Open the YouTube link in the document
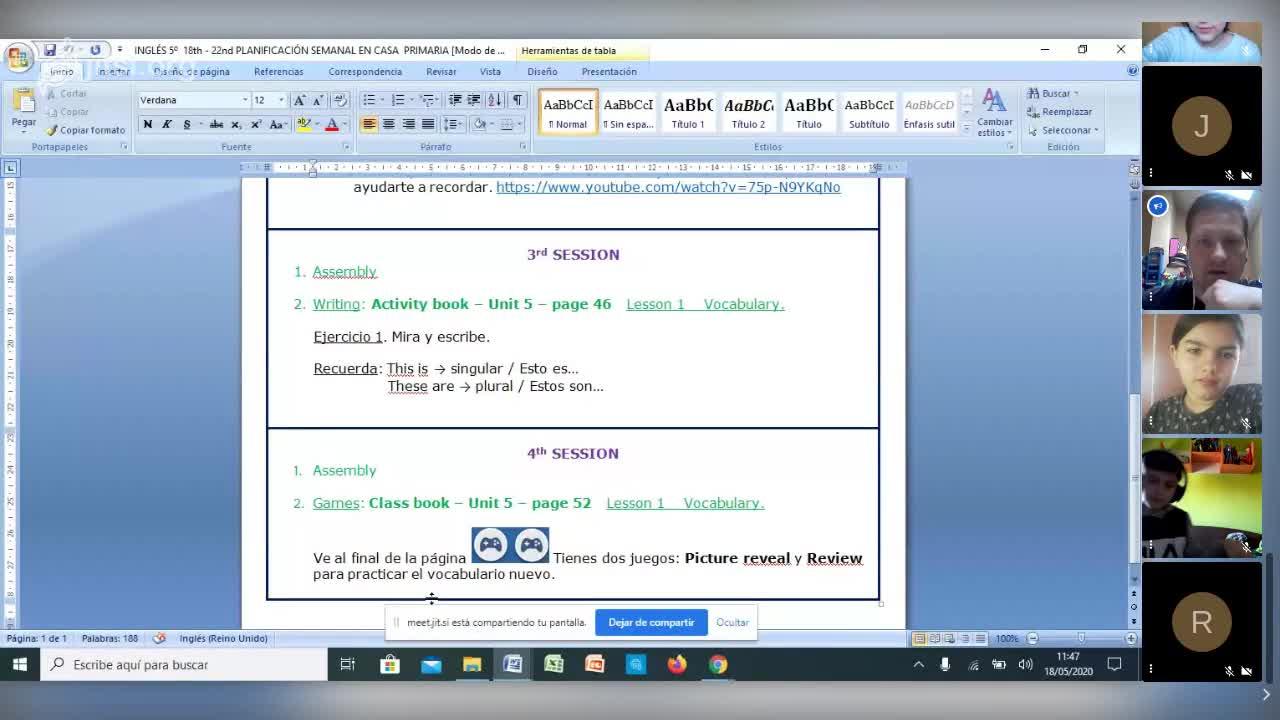This screenshot has height=720, width=1280. (668, 187)
